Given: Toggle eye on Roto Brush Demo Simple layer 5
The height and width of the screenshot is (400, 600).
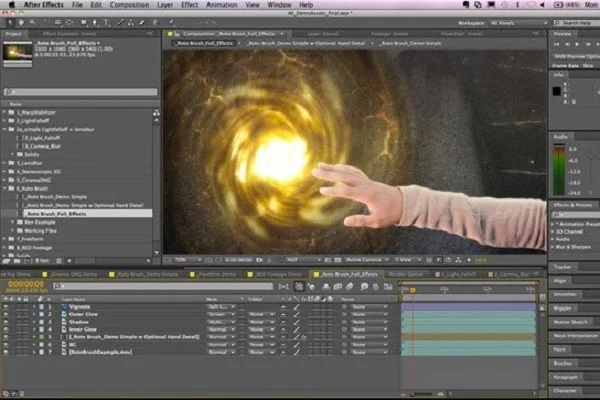Looking at the screenshot, I should [6, 337].
